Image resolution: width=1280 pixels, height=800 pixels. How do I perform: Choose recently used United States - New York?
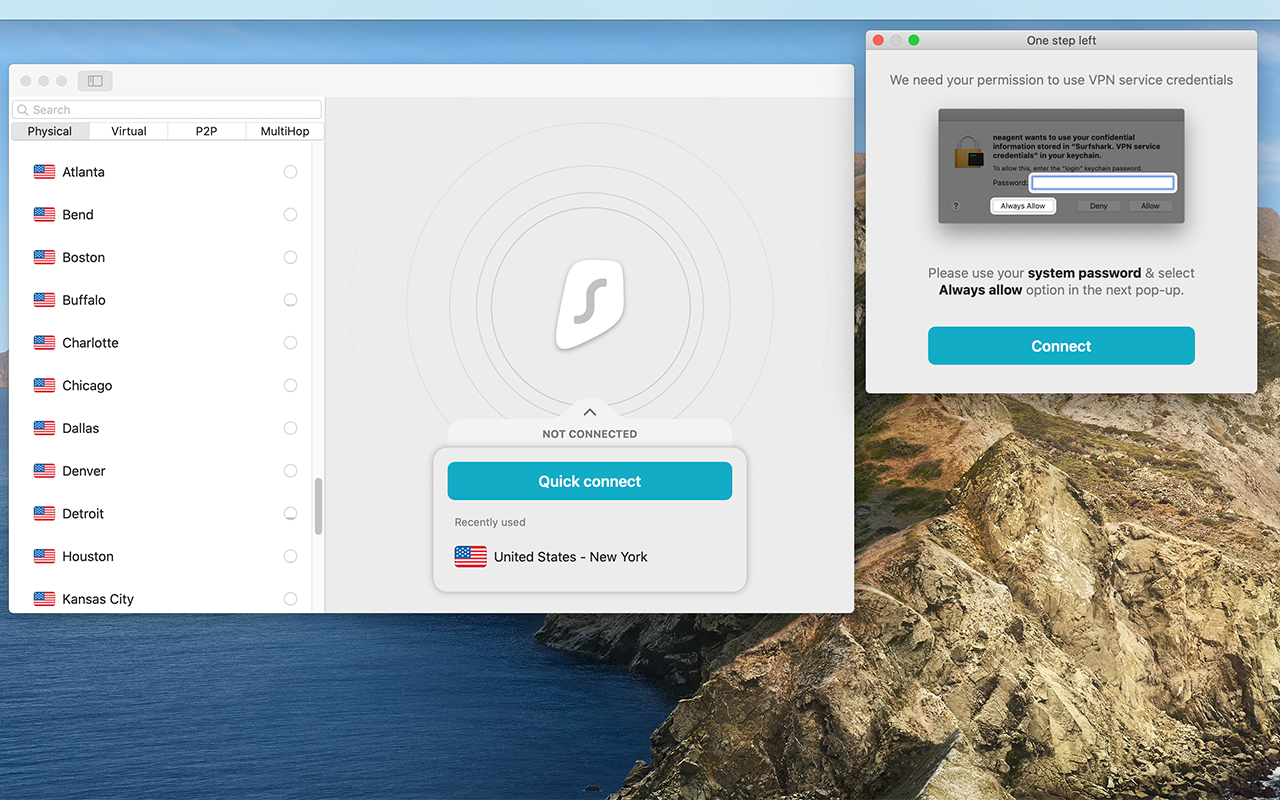[x=590, y=557]
